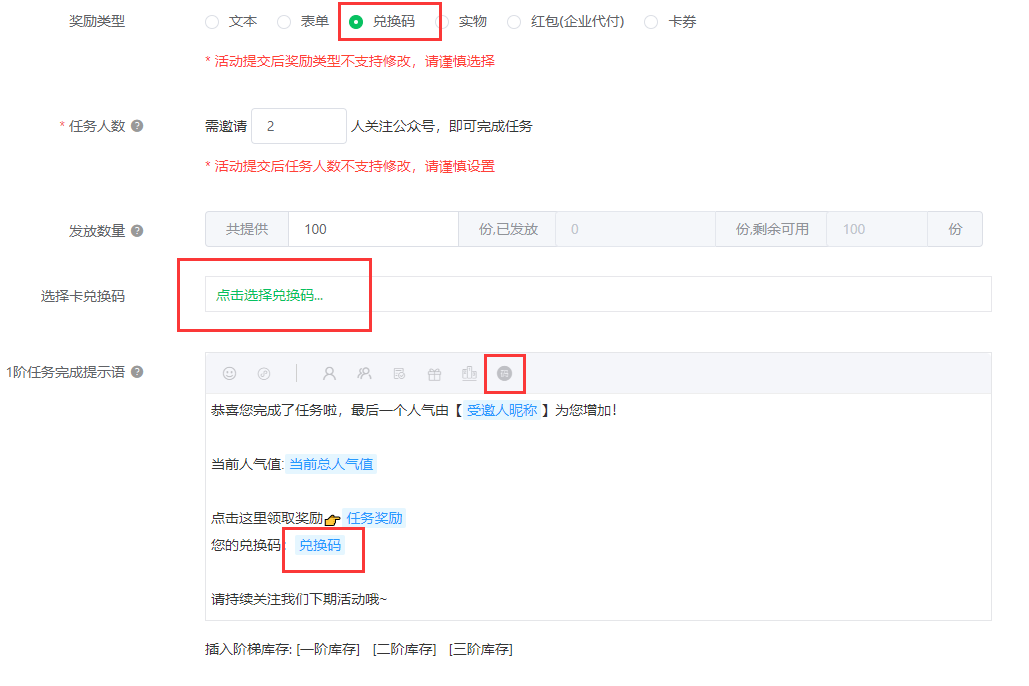Choose 实物 as the reward type

(x=444, y=20)
